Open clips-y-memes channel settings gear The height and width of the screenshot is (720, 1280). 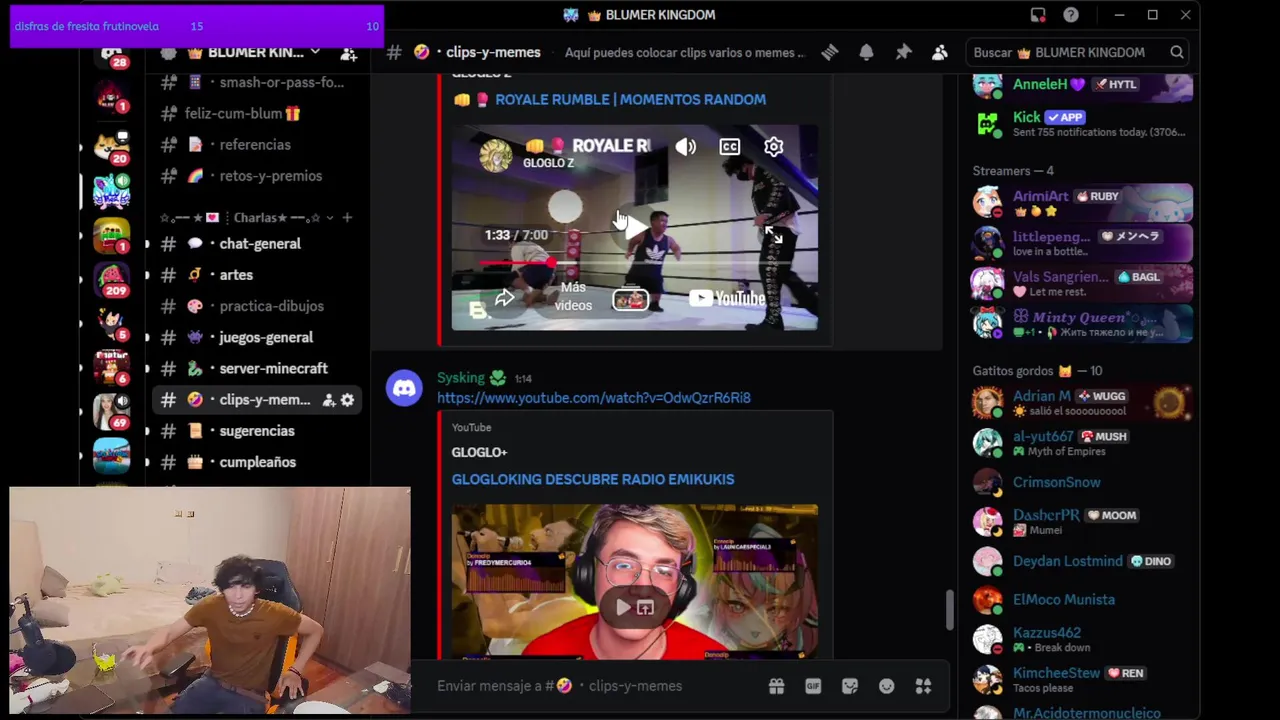coord(347,400)
